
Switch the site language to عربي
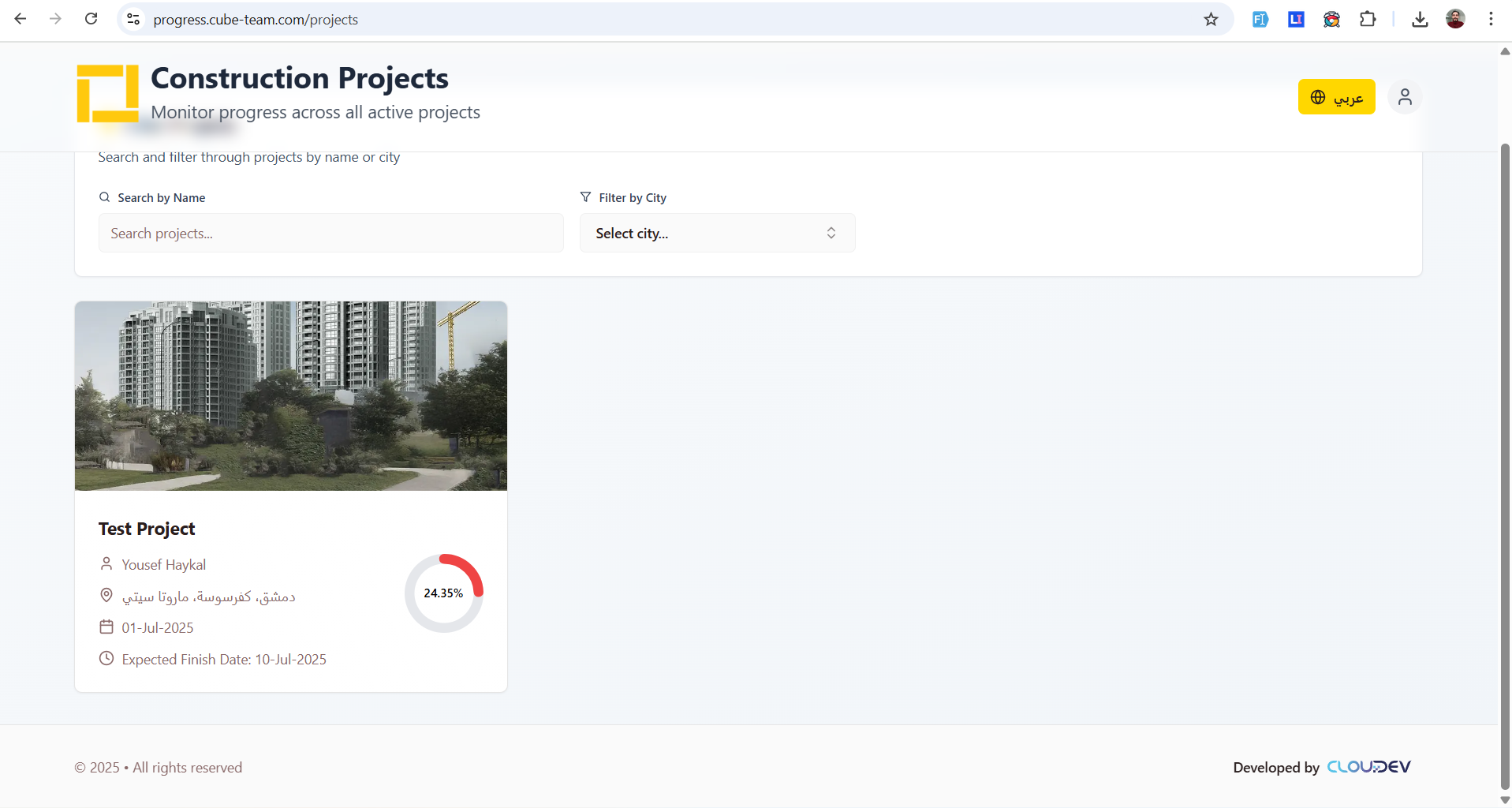pyautogui.click(x=1336, y=96)
